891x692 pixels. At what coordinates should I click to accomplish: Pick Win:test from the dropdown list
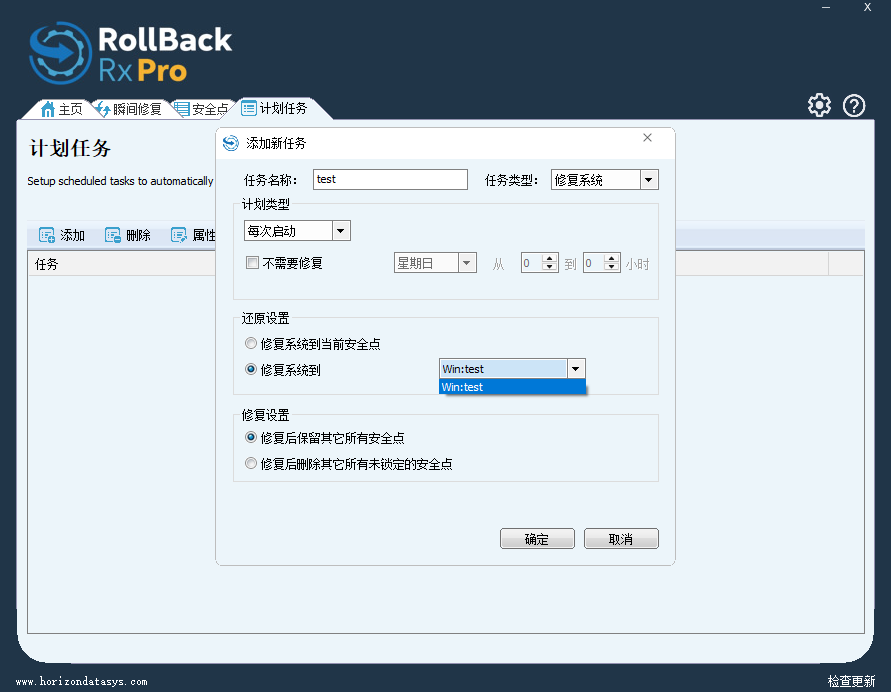[511, 387]
